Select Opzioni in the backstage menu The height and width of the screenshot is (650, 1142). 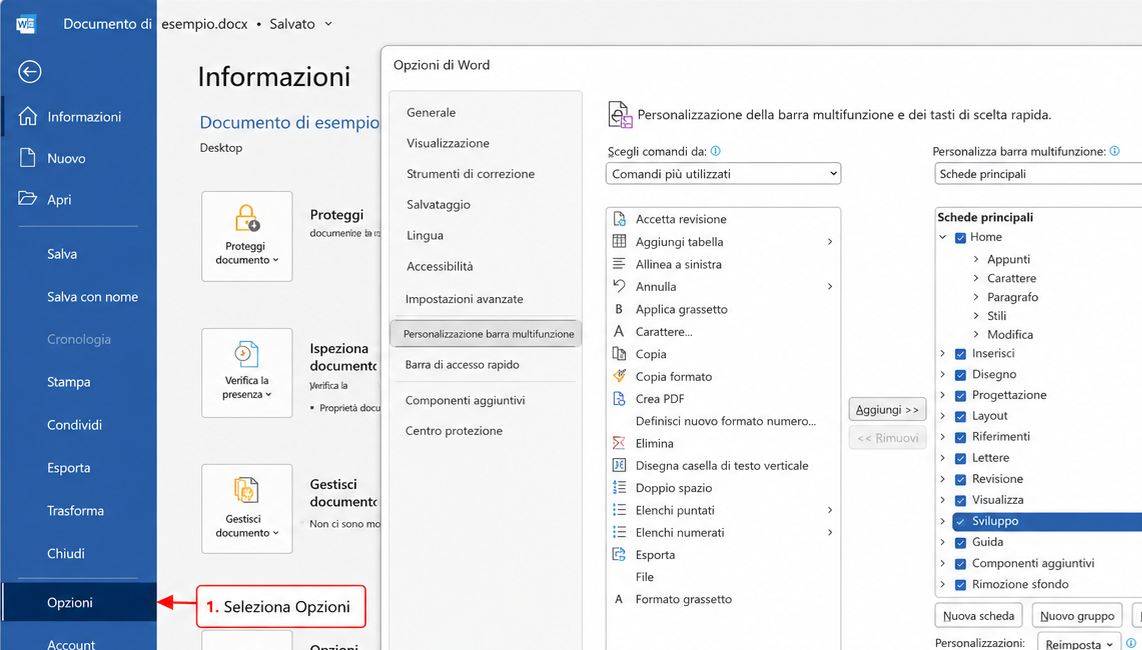tap(79, 602)
